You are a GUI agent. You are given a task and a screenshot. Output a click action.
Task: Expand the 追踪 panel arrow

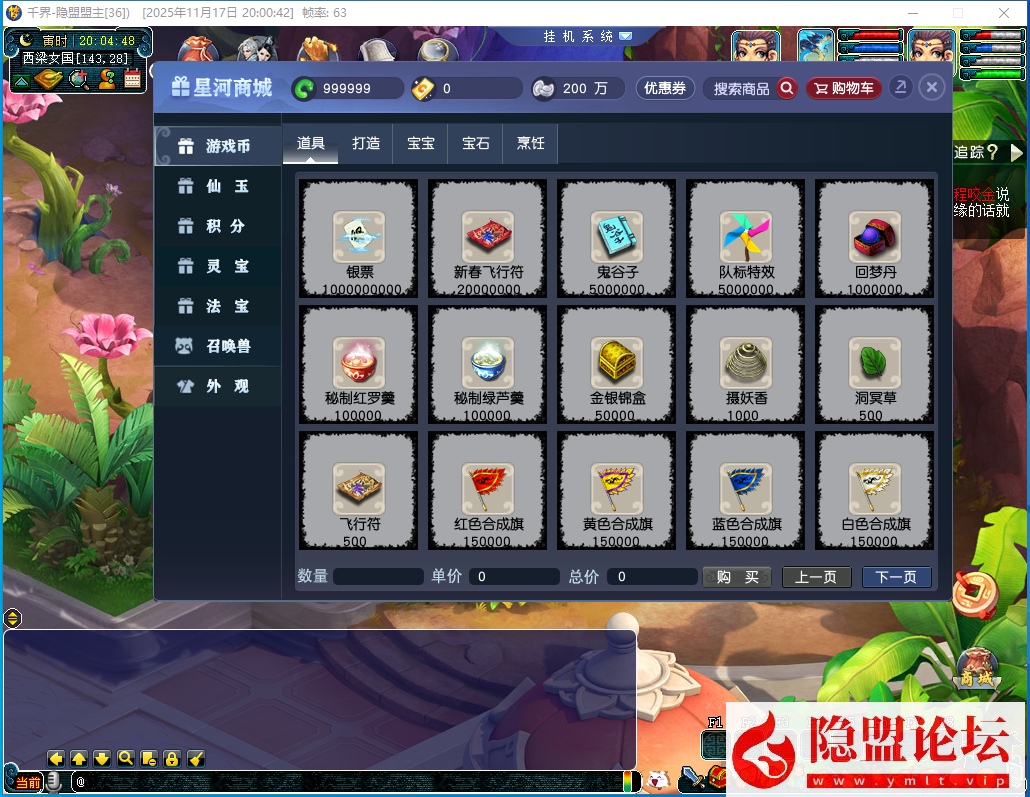coord(1016,152)
